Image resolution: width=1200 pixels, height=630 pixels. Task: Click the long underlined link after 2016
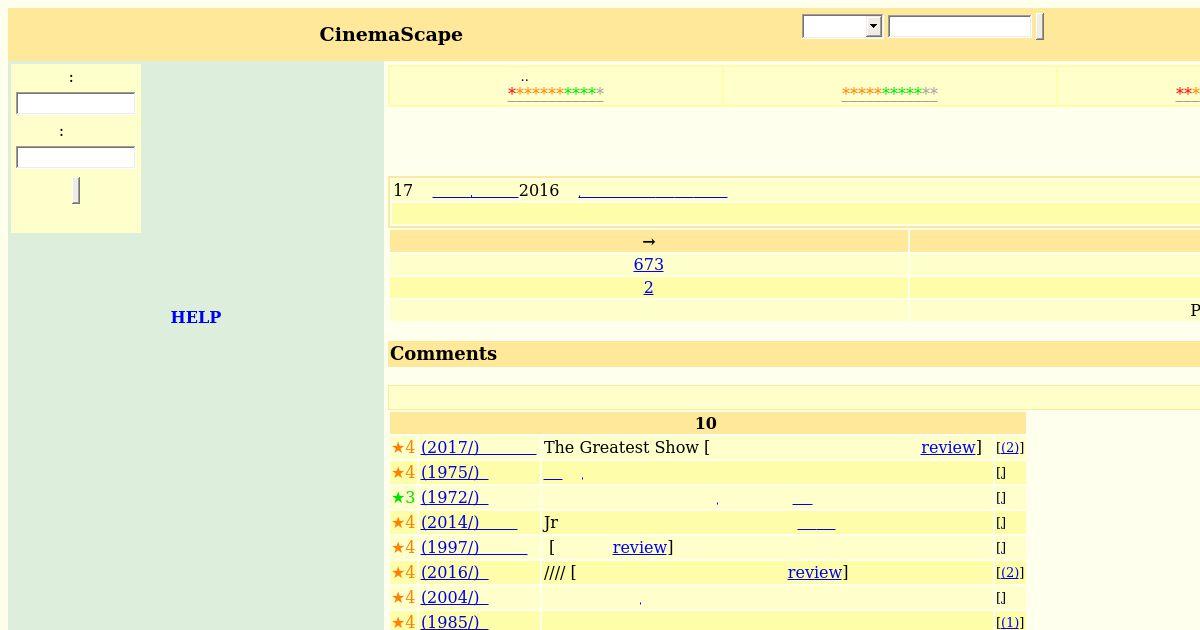tap(652, 190)
